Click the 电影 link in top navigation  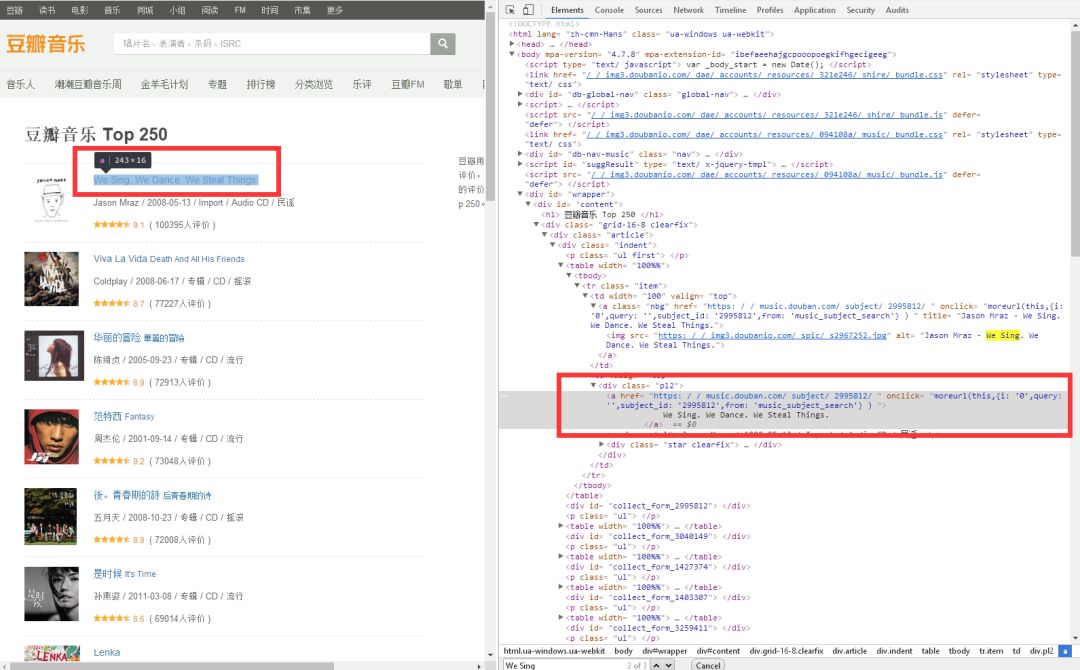tap(79, 10)
